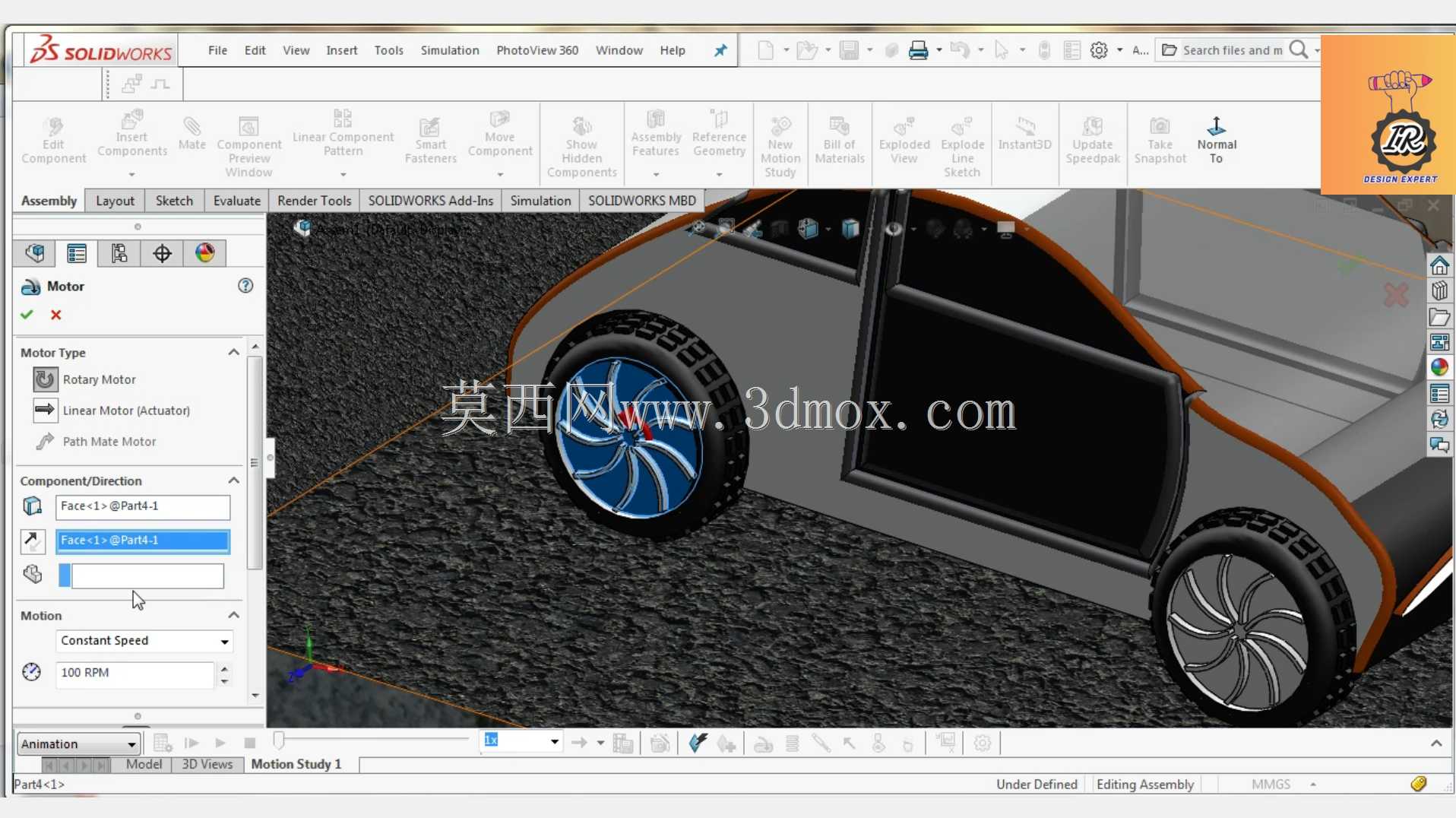
Task: Switch to the Simulation ribbon tab
Action: pyautogui.click(x=540, y=201)
